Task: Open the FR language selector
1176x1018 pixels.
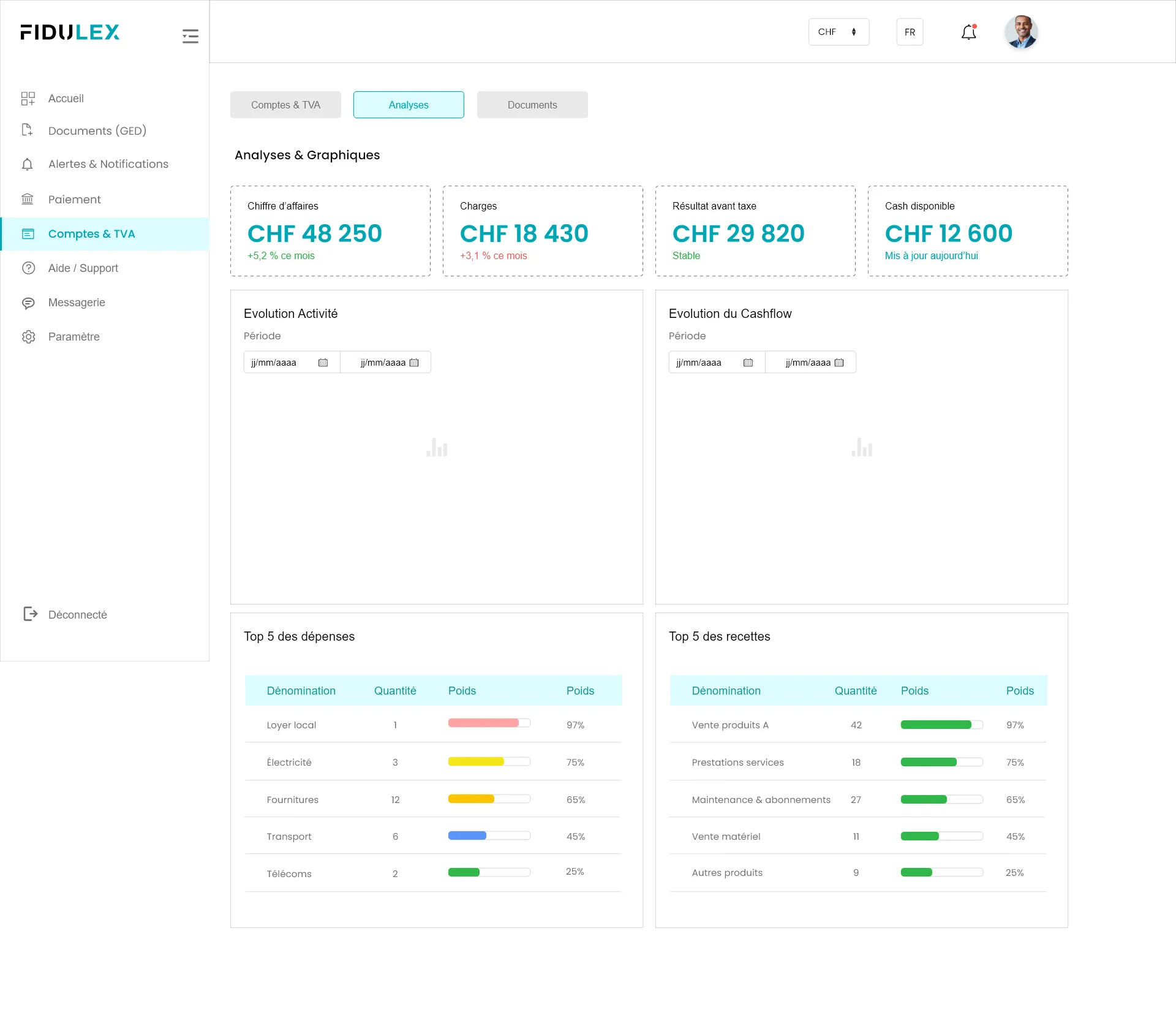Action: coord(910,32)
